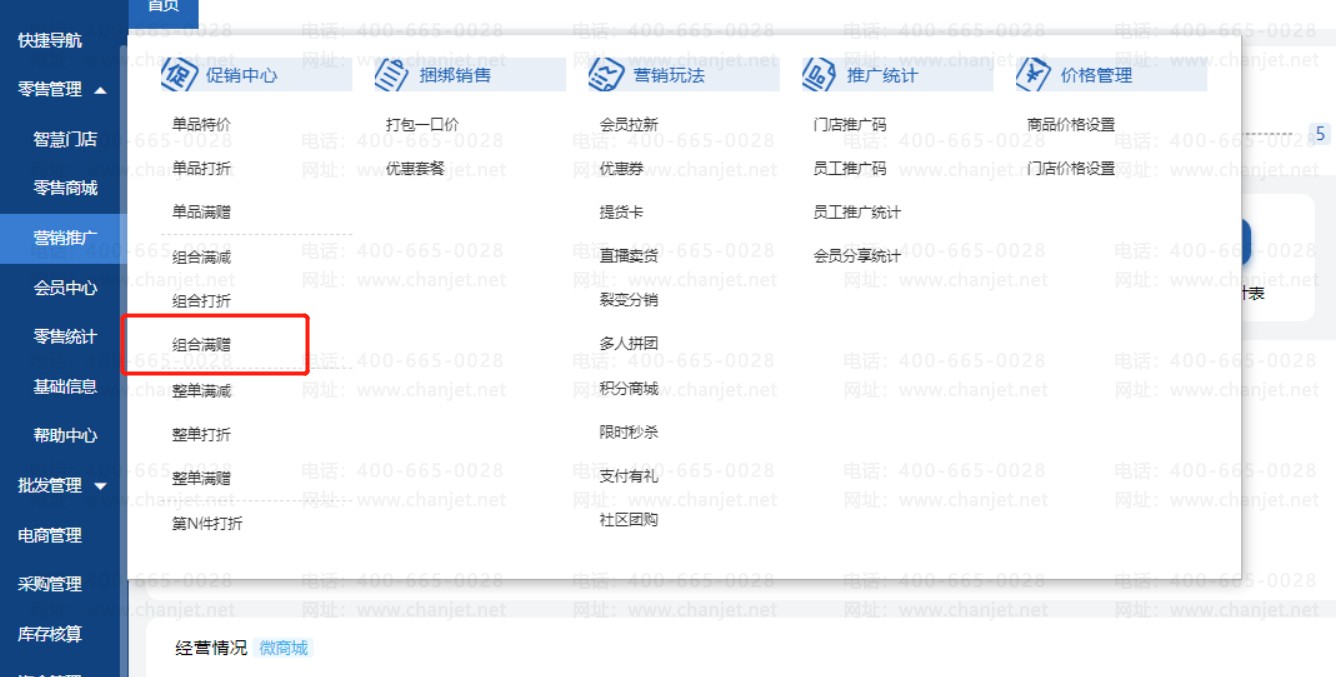Image resolution: width=1336 pixels, height=677 pixels.
Task: Open 智慧门店 in the sidebar
Action: (66, 139)
